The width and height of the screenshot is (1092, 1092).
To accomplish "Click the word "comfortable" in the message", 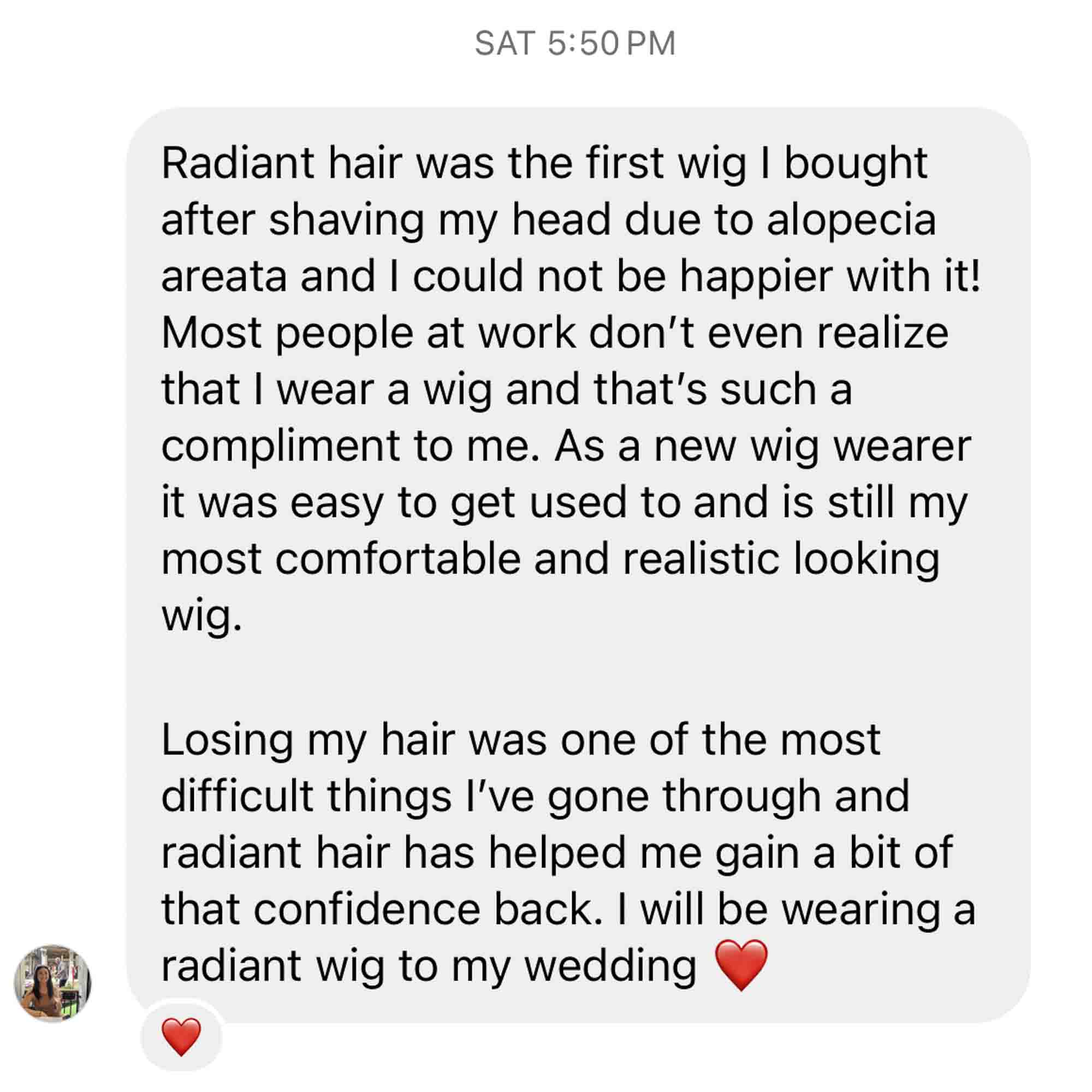I will click(x=398, y=559).
